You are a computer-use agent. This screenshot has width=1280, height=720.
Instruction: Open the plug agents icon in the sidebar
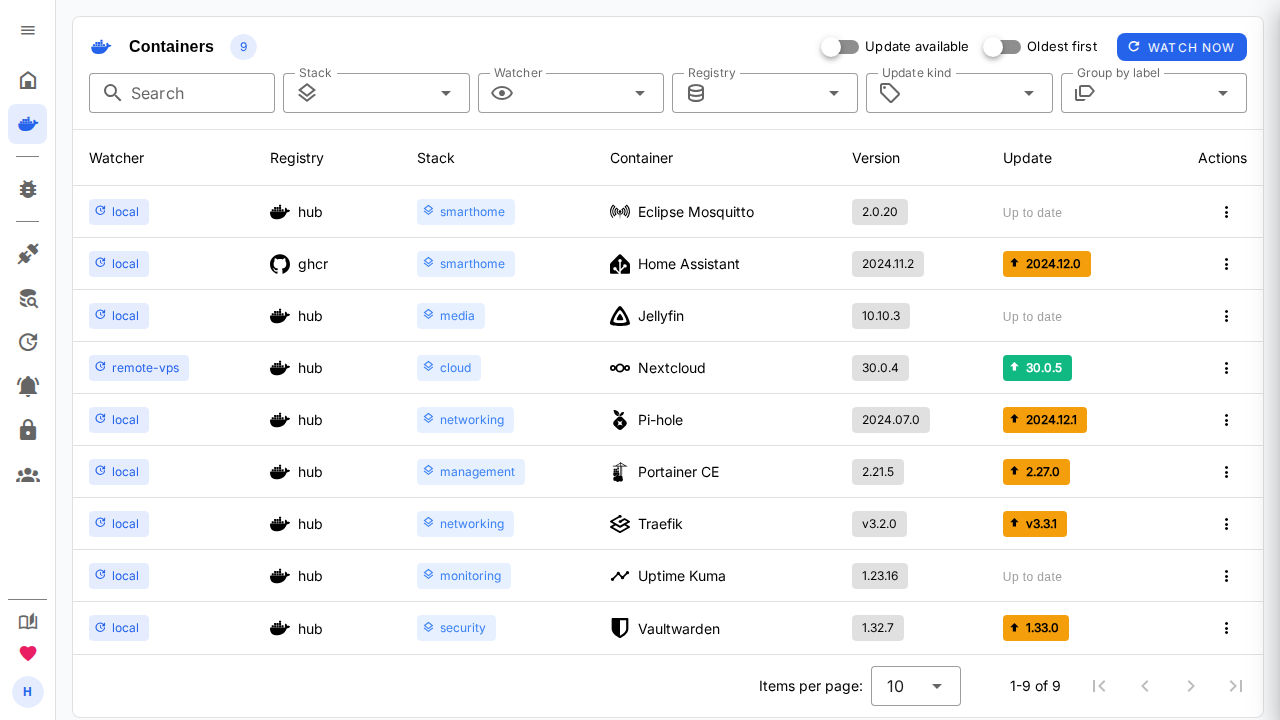click(x=28, y=254)
